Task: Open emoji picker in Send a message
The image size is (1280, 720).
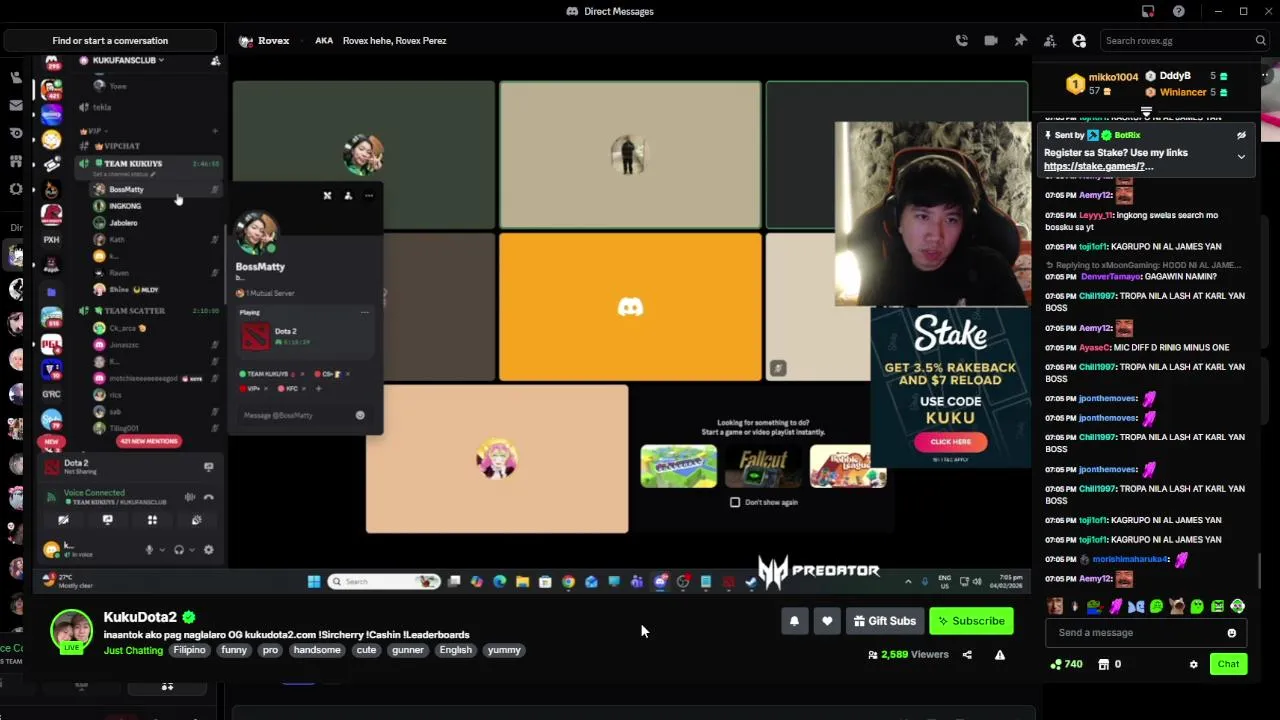Action: 1231,633
